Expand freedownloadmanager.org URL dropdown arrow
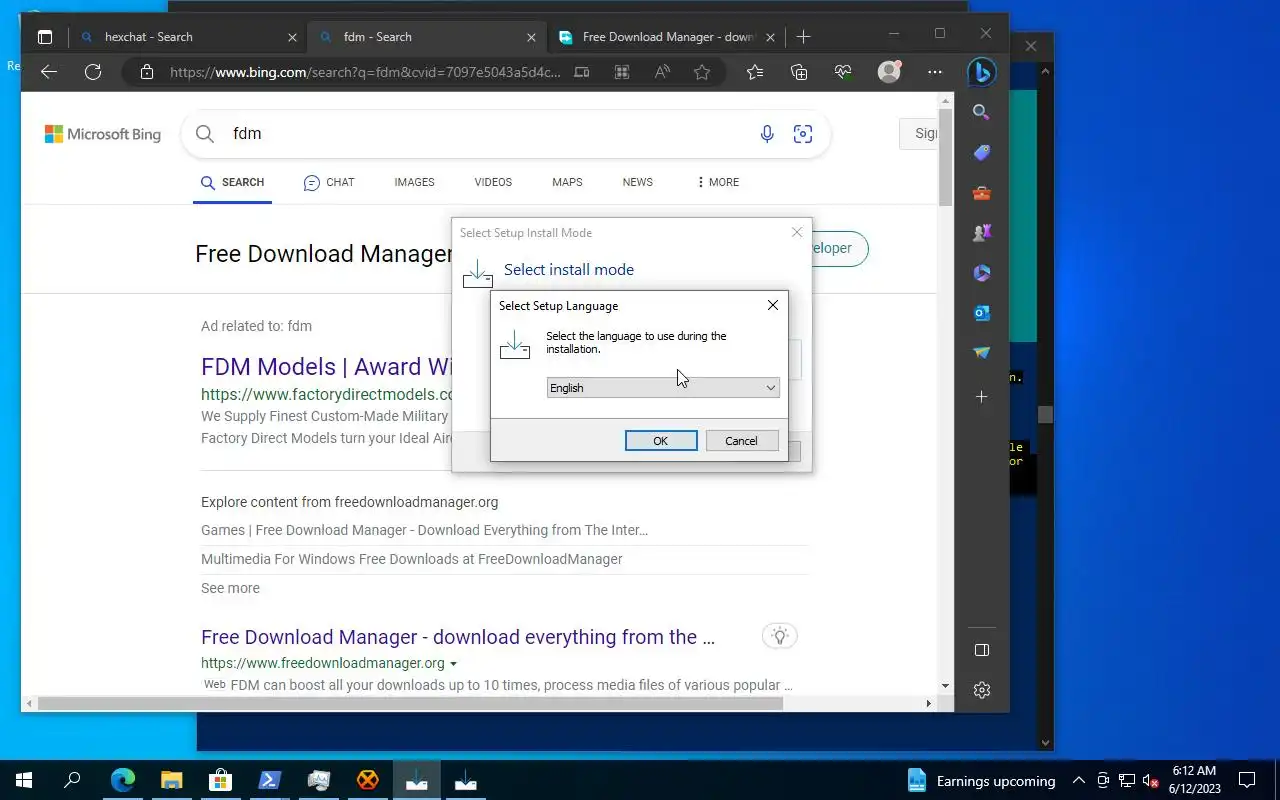The width and height of the screenshot is (1280, 800). (x=453, y=664)
